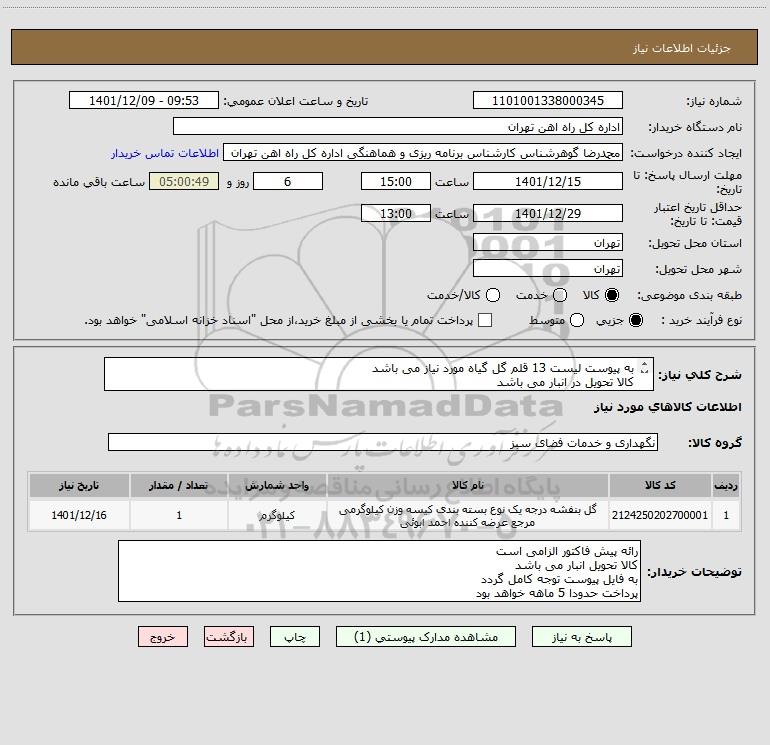Image resolution: width=770 pixels, height=745 pixels.
Task: Click the description box scroll arrows
Action: [x=645, y=367]
